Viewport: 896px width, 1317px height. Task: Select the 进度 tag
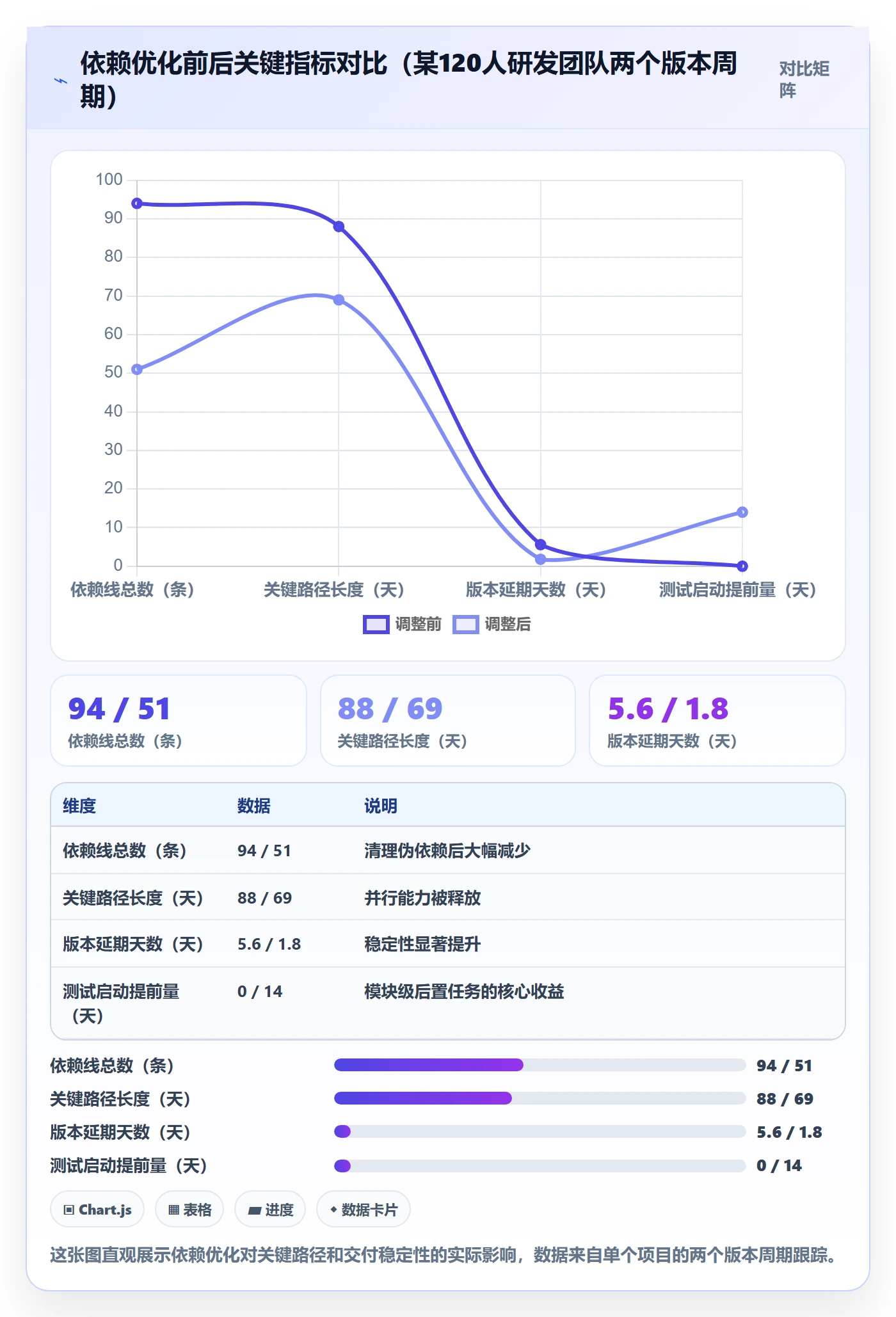270,1209
